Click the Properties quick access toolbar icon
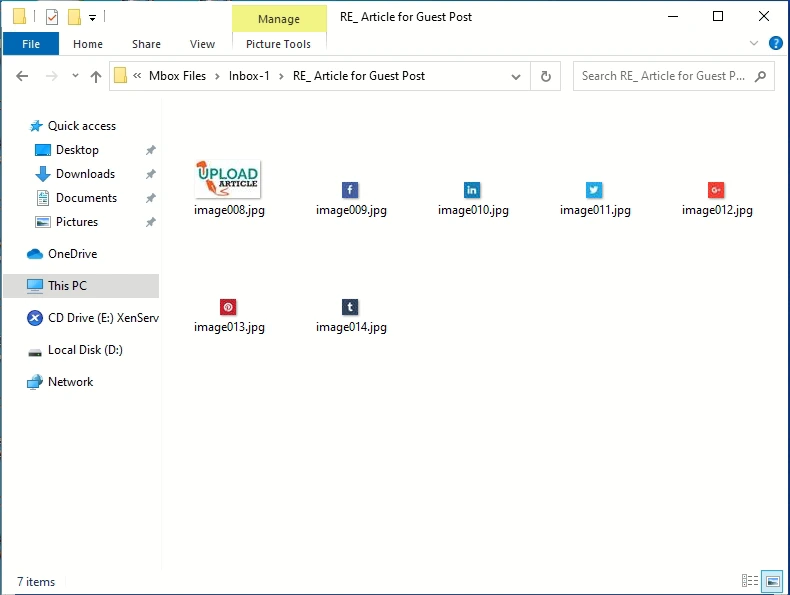790x595 pixels. coord(52,17)
